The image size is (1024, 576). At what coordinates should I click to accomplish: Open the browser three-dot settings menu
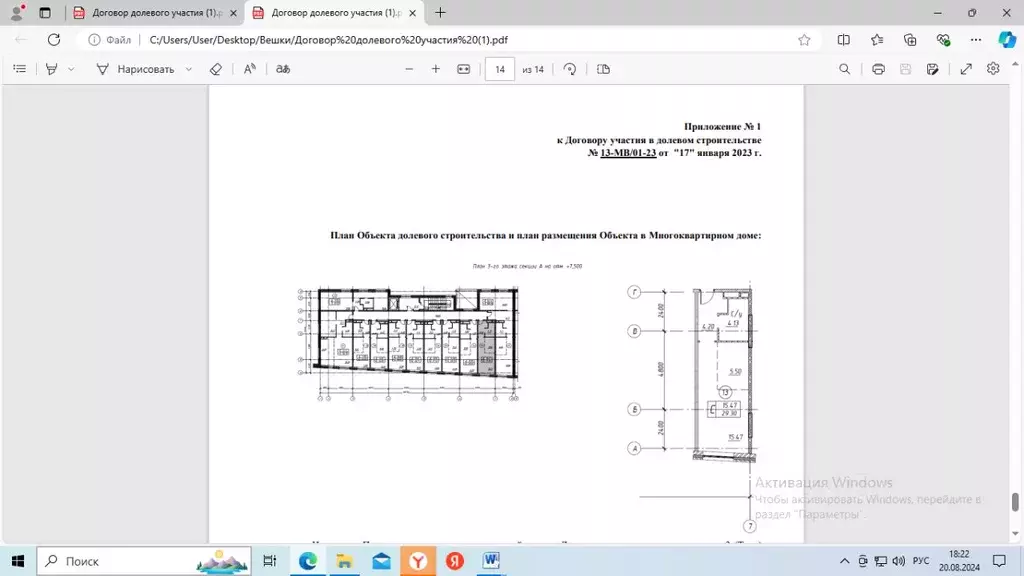click(x=975, y=40)
